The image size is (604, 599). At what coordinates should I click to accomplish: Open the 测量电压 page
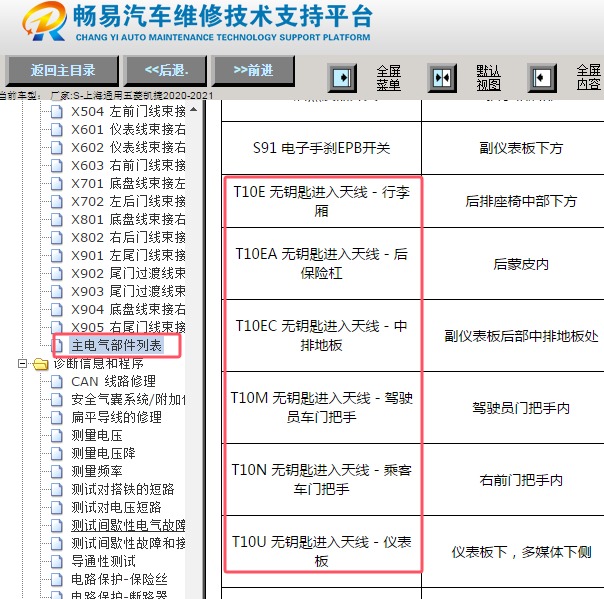[x=97, y=435]
